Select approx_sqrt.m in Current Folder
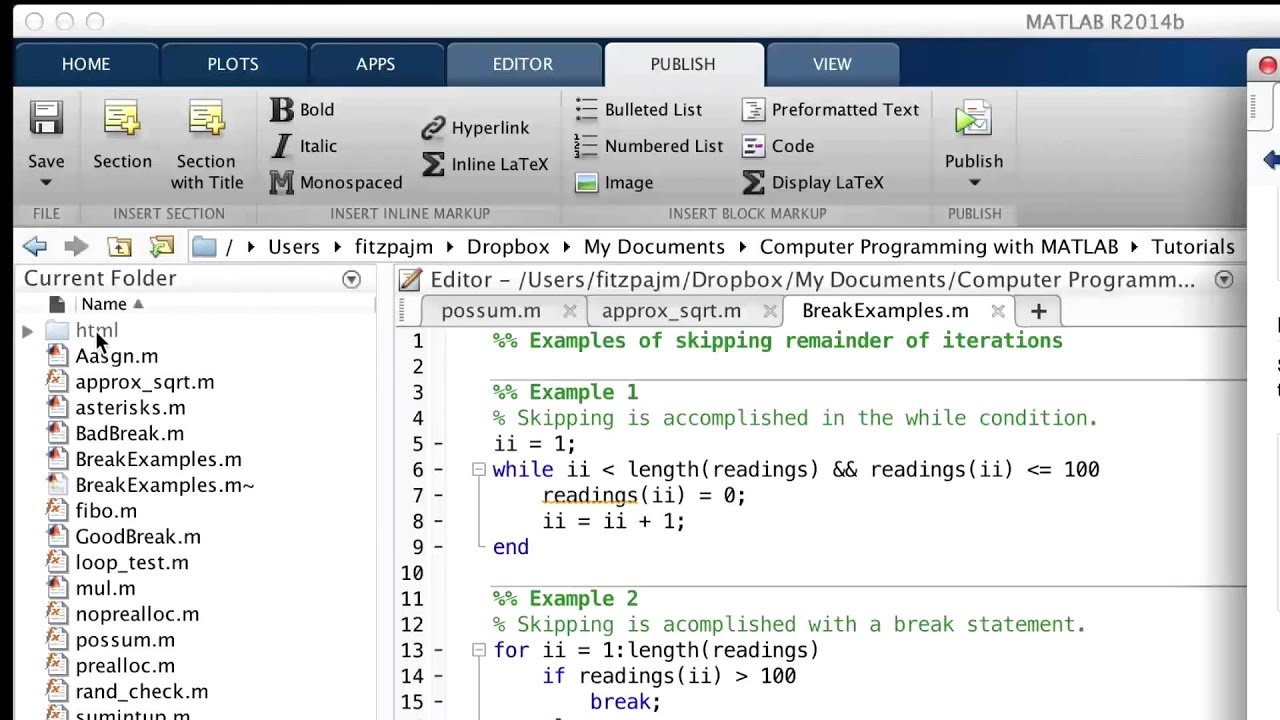This screenshot has width=1280, height=720. [145, 382]
